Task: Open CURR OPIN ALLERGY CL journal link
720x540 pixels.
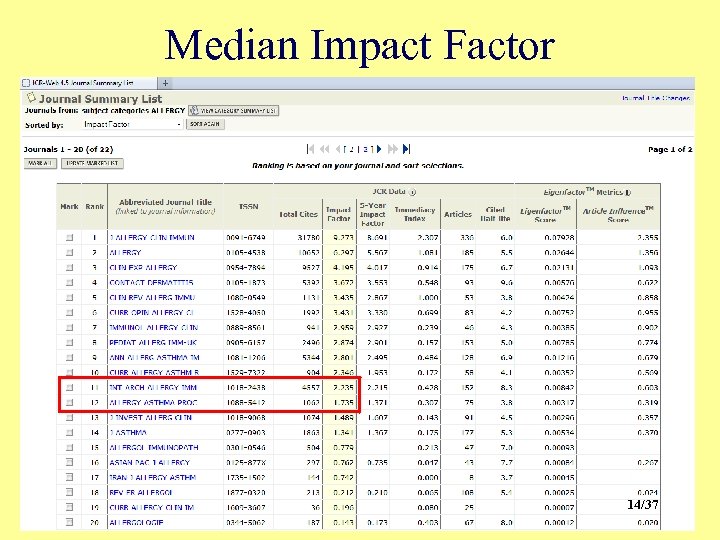Action: pos(152,313)
